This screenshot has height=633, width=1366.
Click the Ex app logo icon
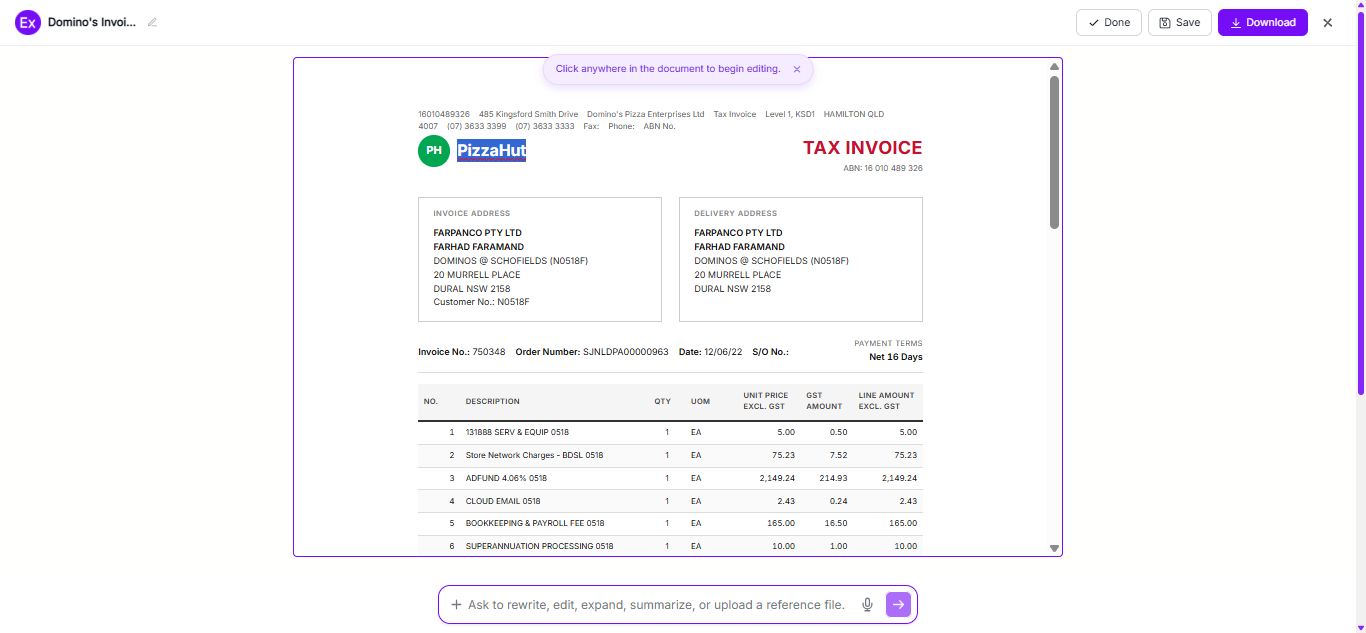[x=28, y=22]
